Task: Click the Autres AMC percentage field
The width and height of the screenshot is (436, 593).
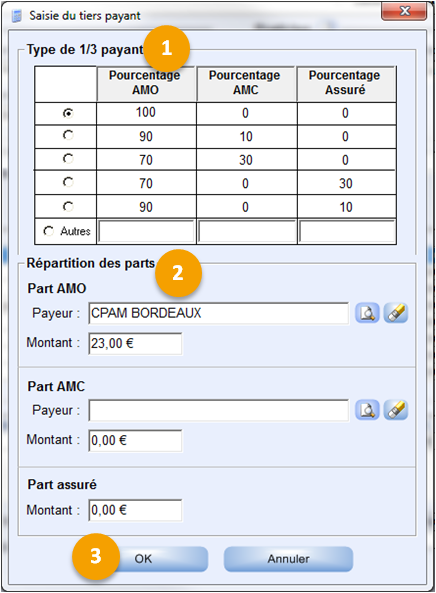Action: click(x=247, y=231)
